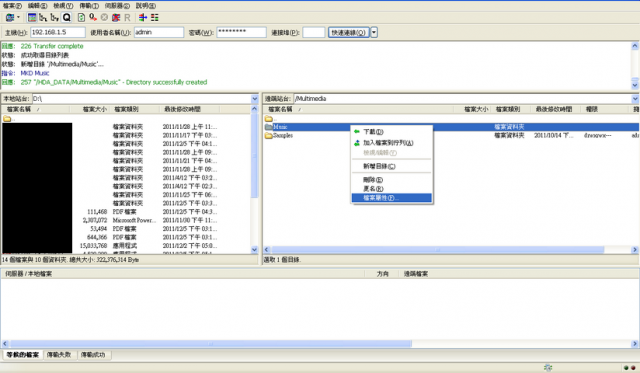The width and height of the screenshot is (640, 373).
Task: Click the remote list horizontal scrollbar thumb
Action: tap(438, 250)
